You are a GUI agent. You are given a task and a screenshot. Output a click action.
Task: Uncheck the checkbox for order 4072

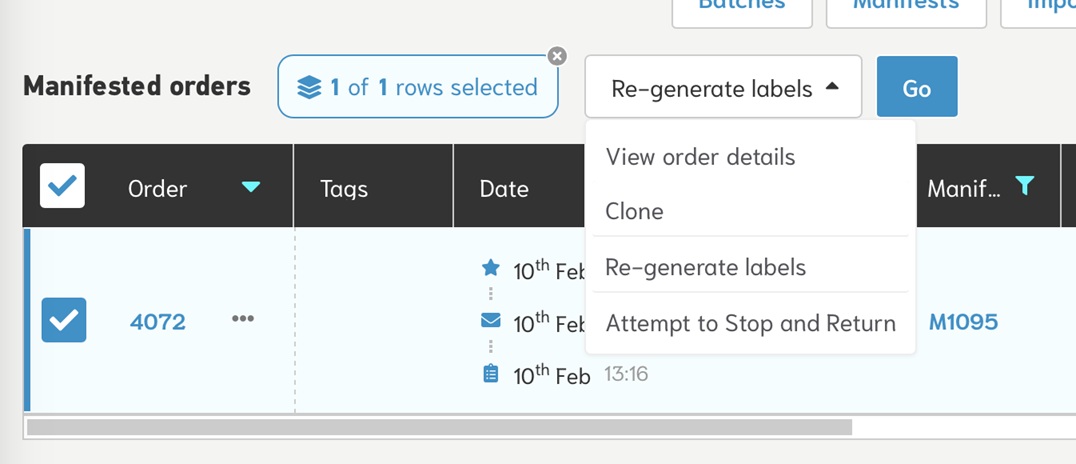tap(64, 320)
